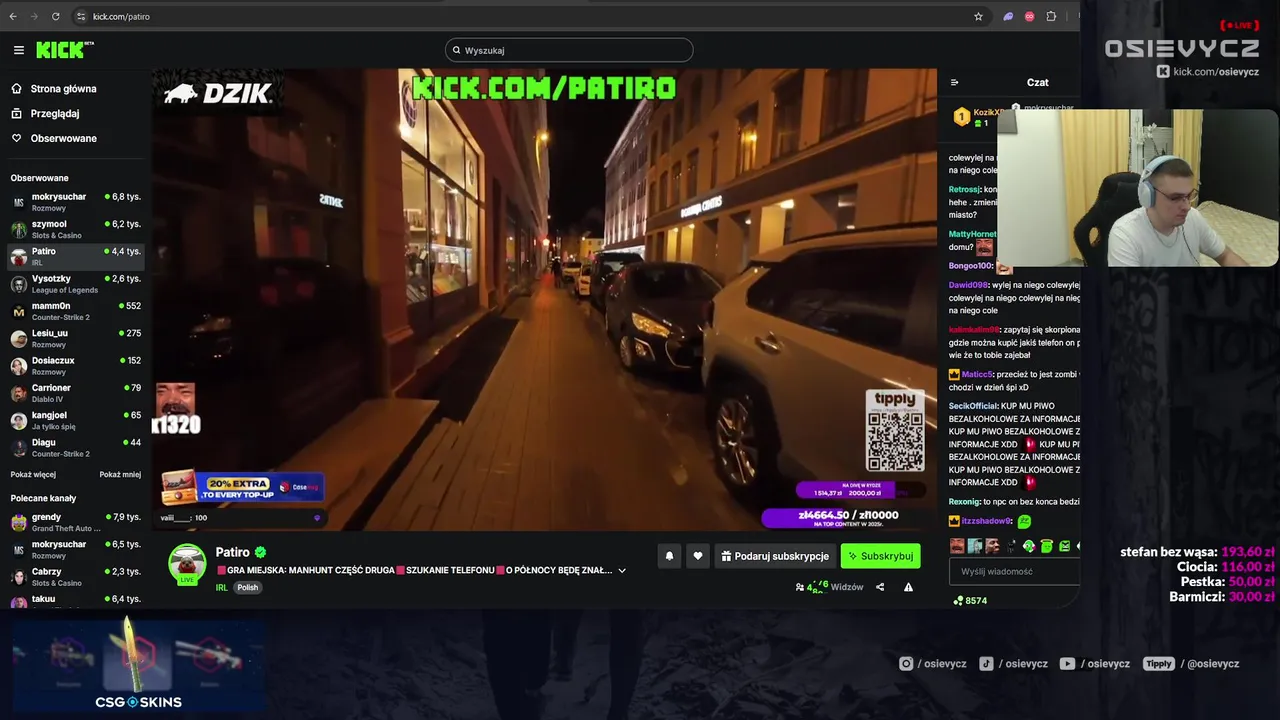The image size is (1280, 720).
Task: Open mamm0n channel
Action: 76,311
